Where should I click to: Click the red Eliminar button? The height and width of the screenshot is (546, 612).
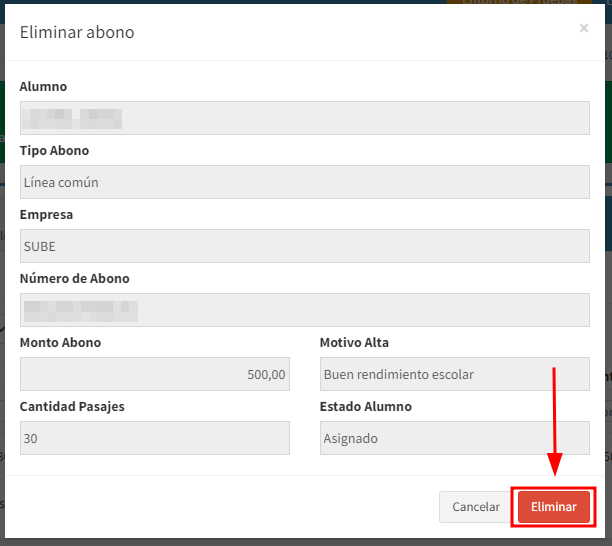(553, 507)
